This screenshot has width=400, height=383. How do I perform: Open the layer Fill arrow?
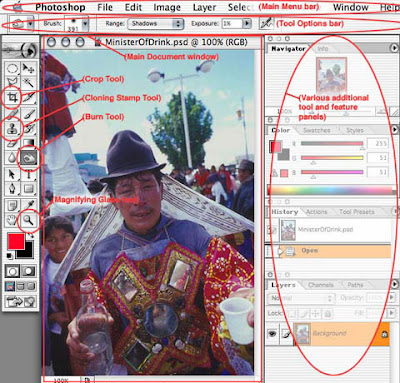click(392, 313)
